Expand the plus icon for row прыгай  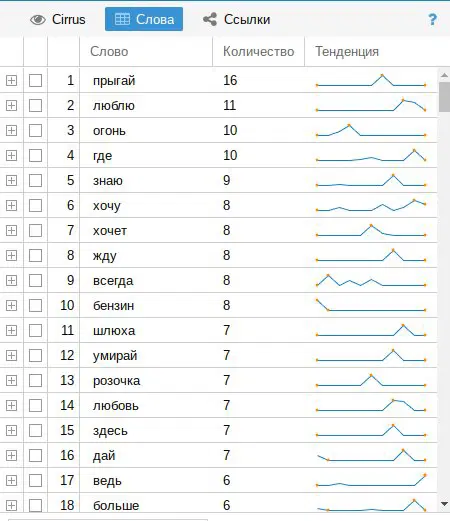(x=11, y=80)
